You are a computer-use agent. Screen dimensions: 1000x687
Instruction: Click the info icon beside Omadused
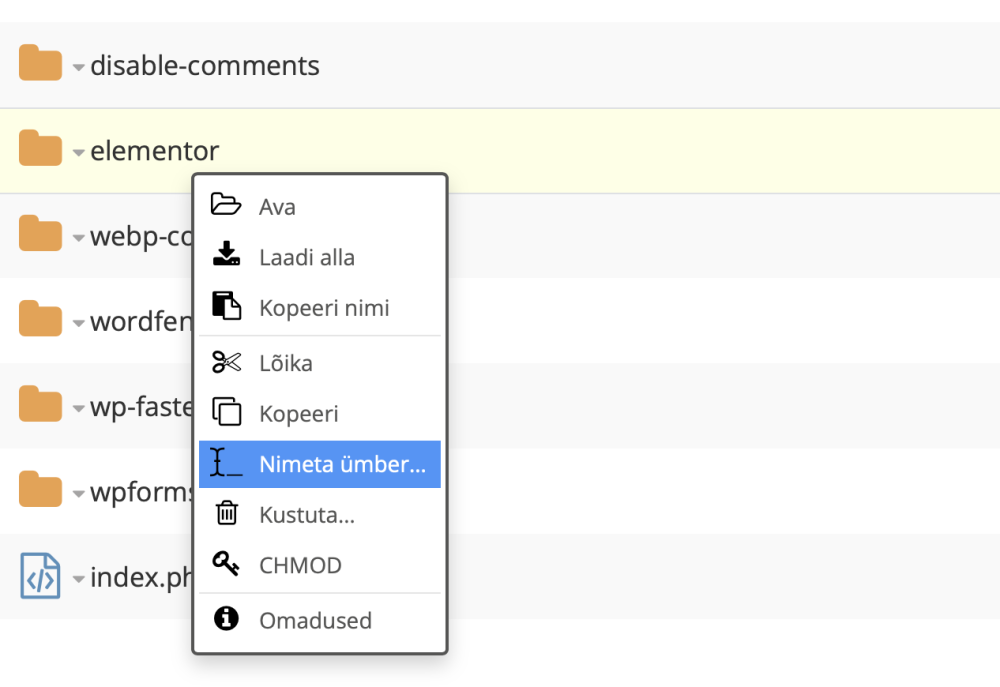[227, 619]
